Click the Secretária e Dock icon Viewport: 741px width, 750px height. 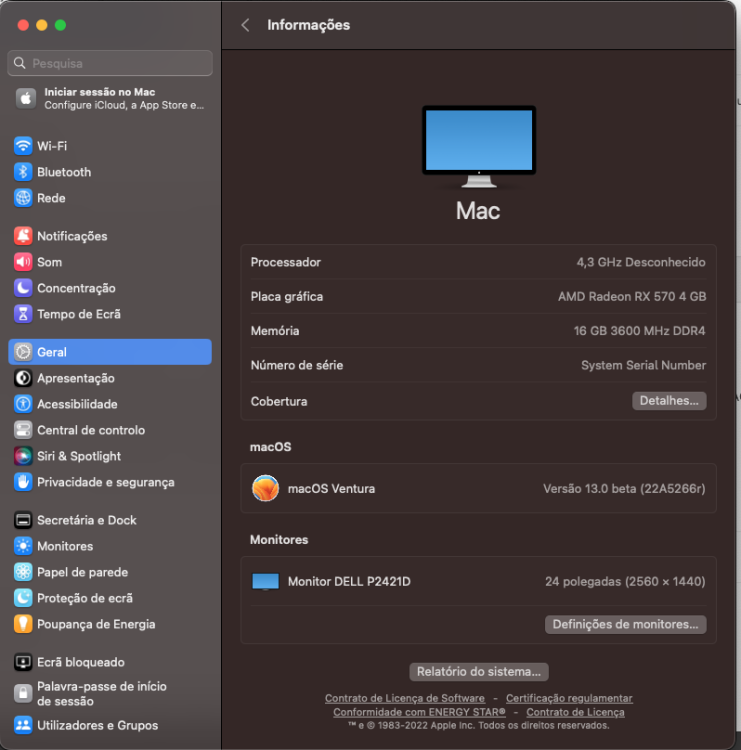click(x=23, y=520)
